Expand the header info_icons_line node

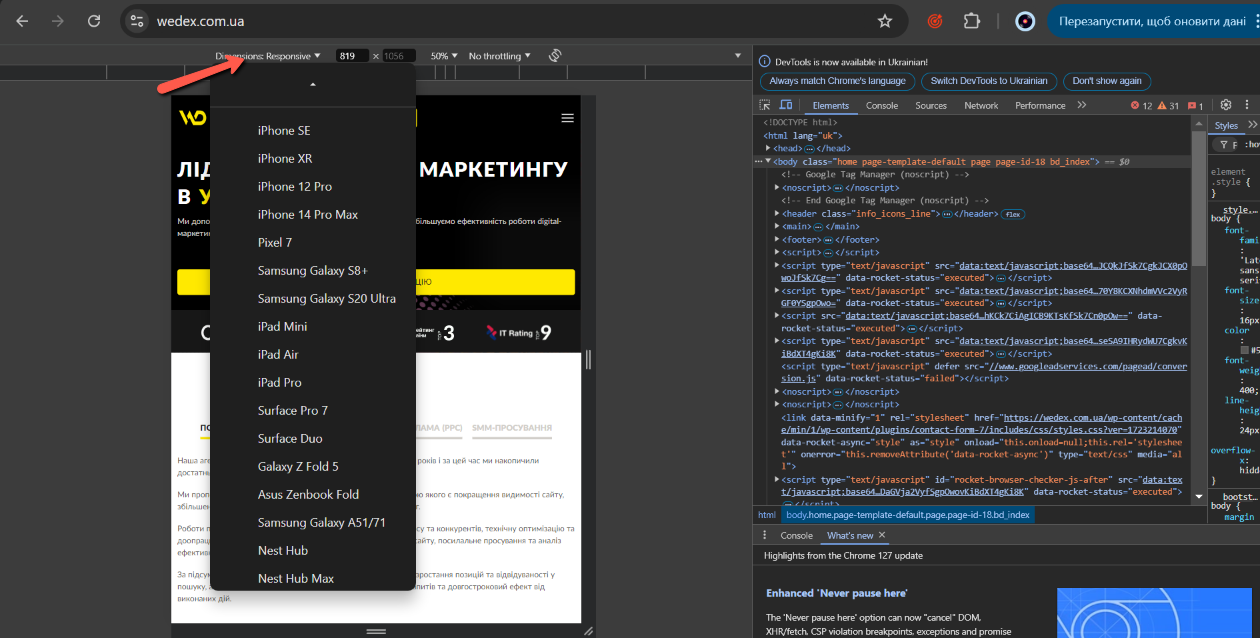click(x=778, y=214)
